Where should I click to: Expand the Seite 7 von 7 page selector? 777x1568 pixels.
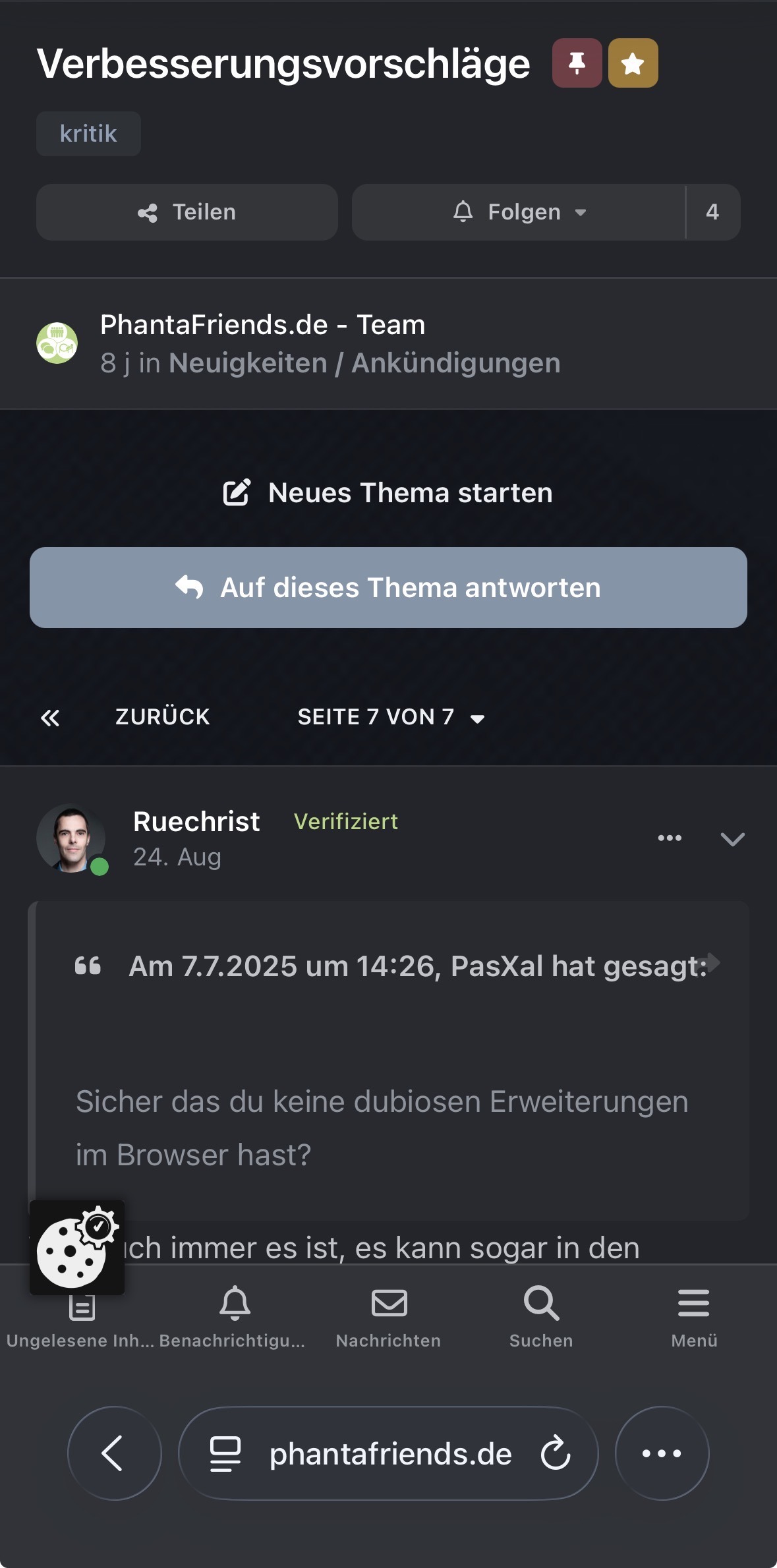click(x=391, y=717)
